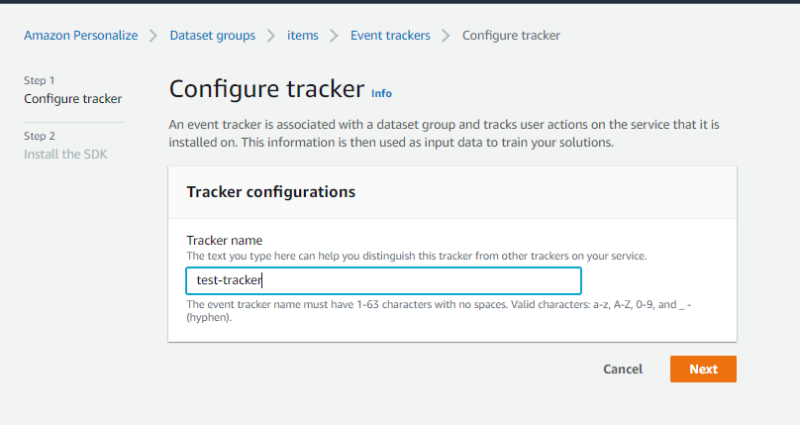Click the event tracker description paragraph

point(443,134)
